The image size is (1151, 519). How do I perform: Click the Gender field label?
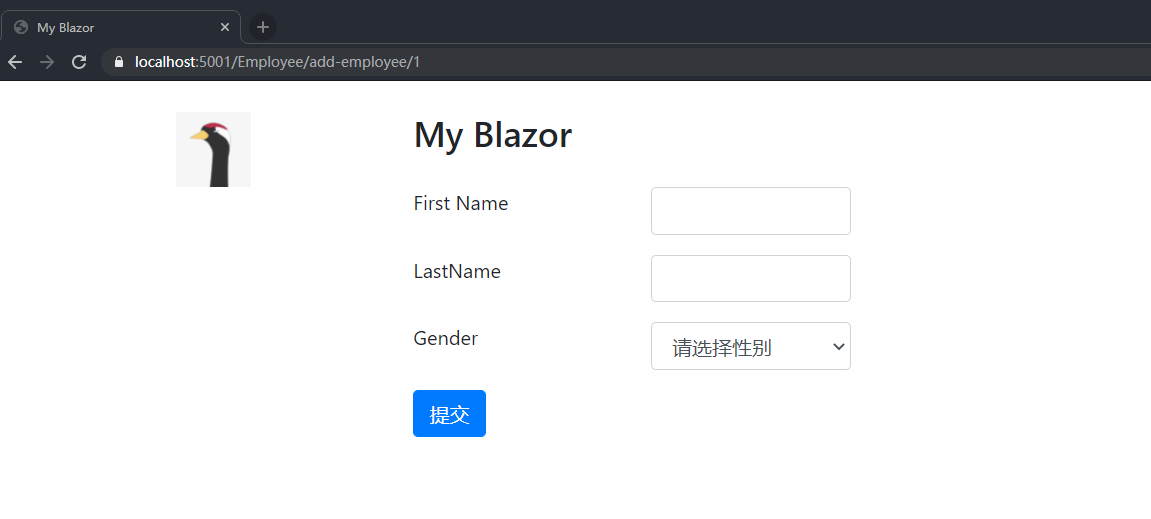pos(446,338)
